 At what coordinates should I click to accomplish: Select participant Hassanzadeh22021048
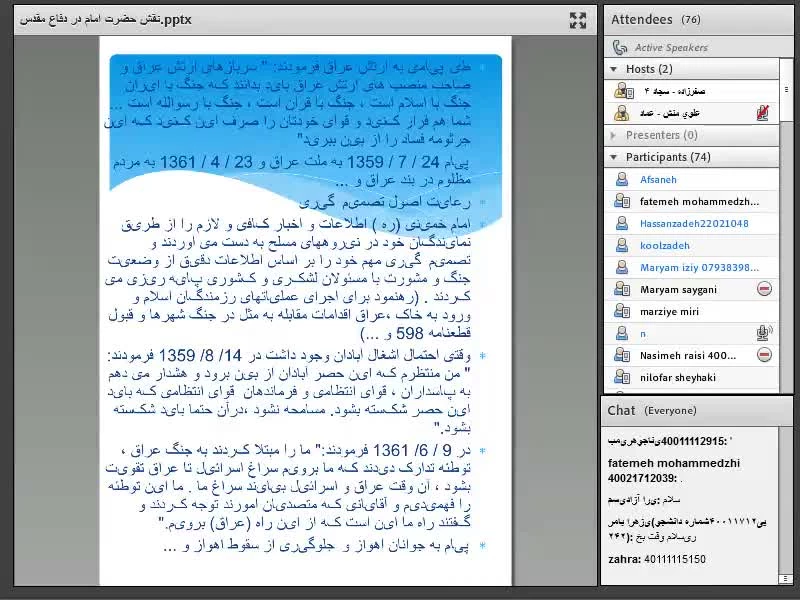pos(692,223)
